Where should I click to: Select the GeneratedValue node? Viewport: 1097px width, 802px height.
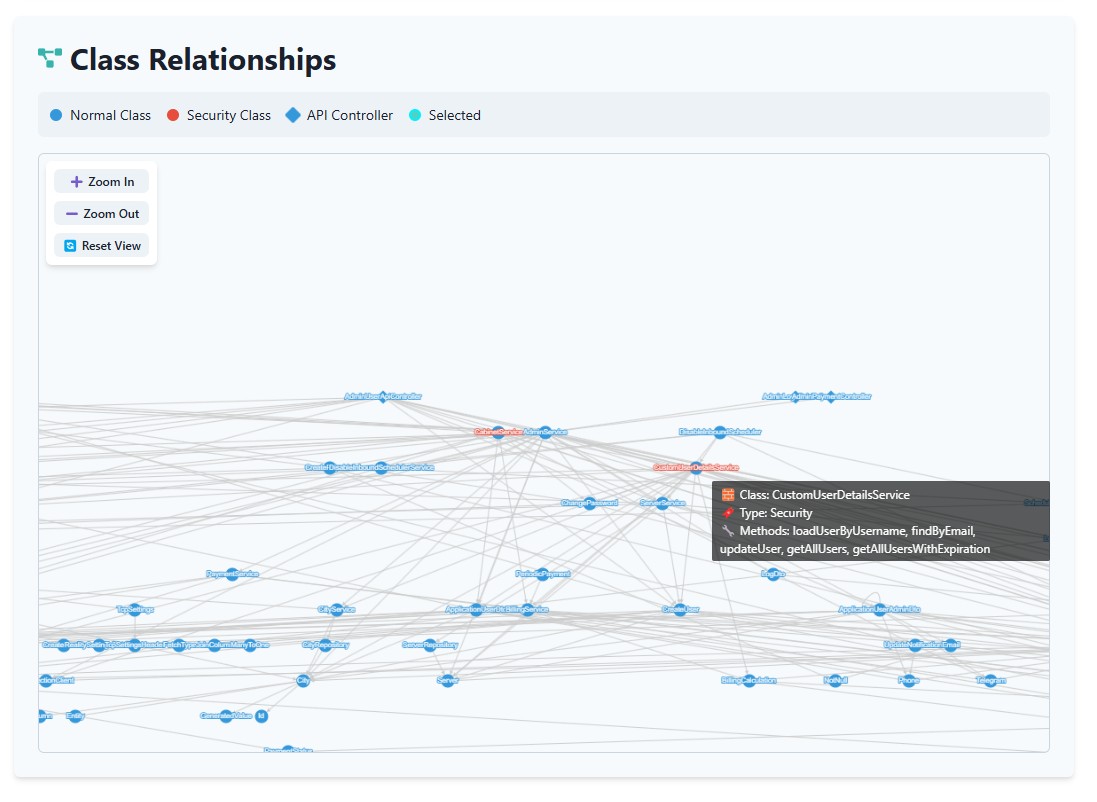coord(226,716)
